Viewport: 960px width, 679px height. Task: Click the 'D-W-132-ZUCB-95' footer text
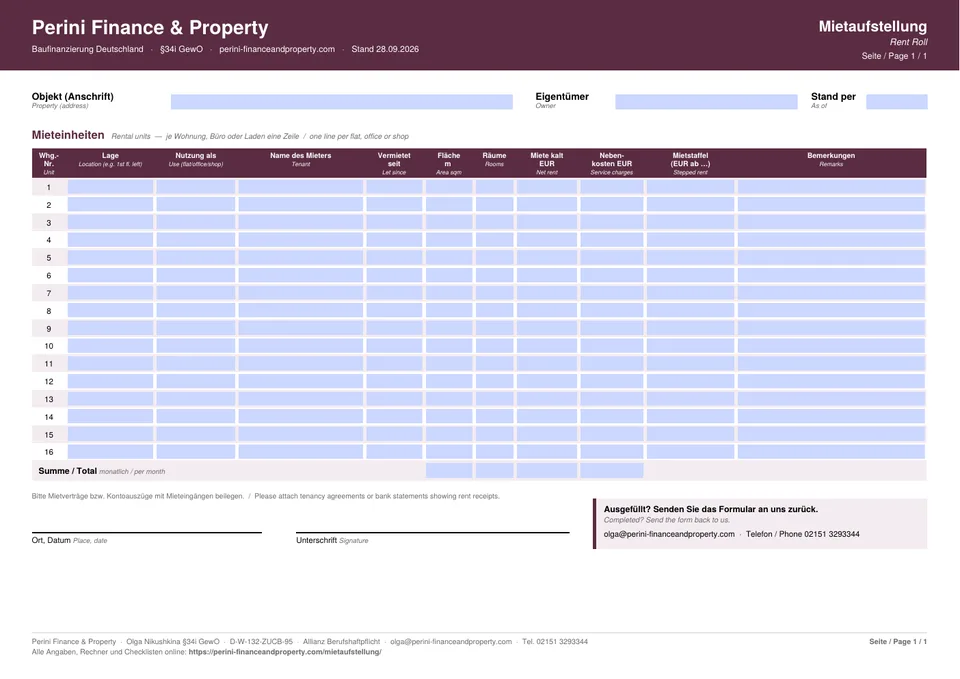point(261,642)
